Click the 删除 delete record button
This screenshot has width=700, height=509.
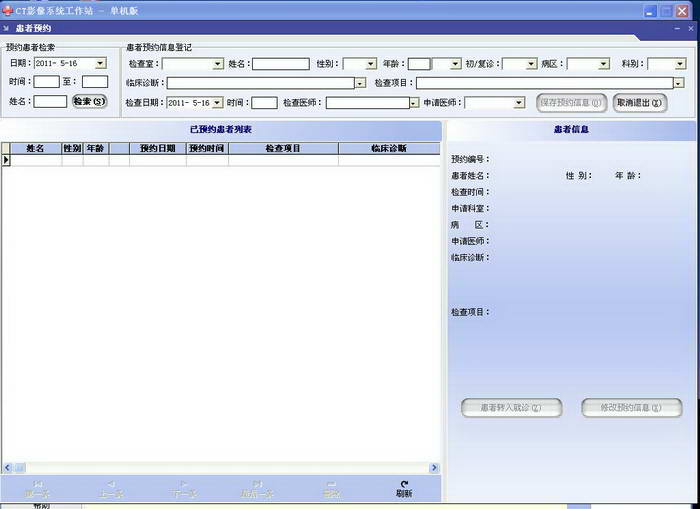click(x=331, y=489)
